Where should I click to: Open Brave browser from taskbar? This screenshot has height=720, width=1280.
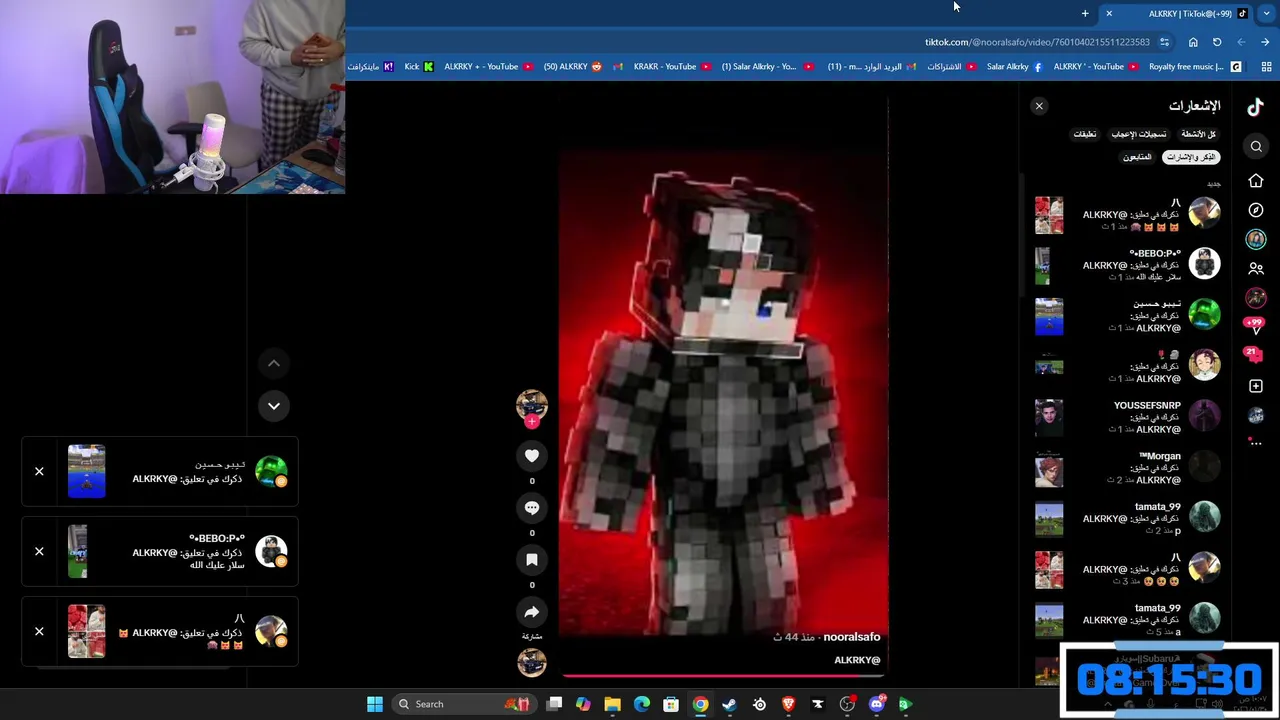(x=788, y=704)
